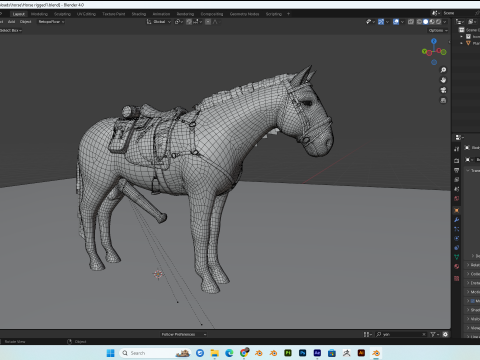Open Photoshop from the taskbar
Screen dimensions: 480x360
302,353
